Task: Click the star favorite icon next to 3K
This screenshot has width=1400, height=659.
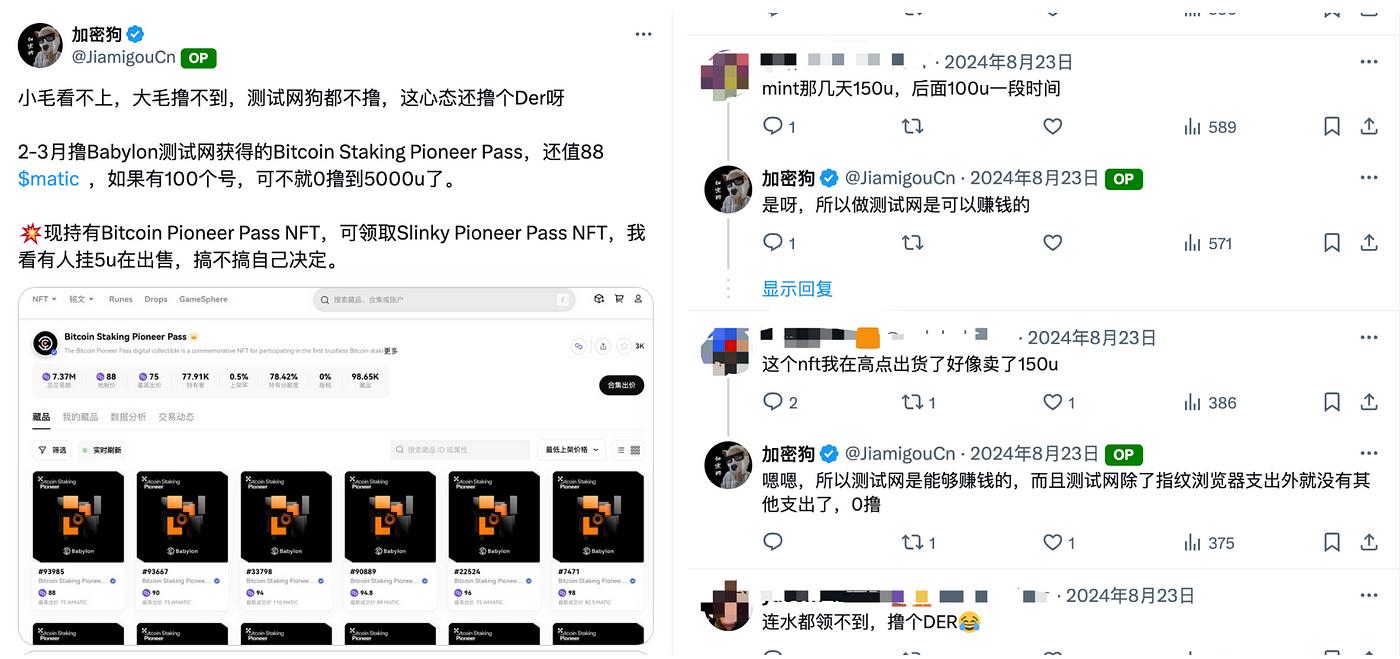Action: 625,346
